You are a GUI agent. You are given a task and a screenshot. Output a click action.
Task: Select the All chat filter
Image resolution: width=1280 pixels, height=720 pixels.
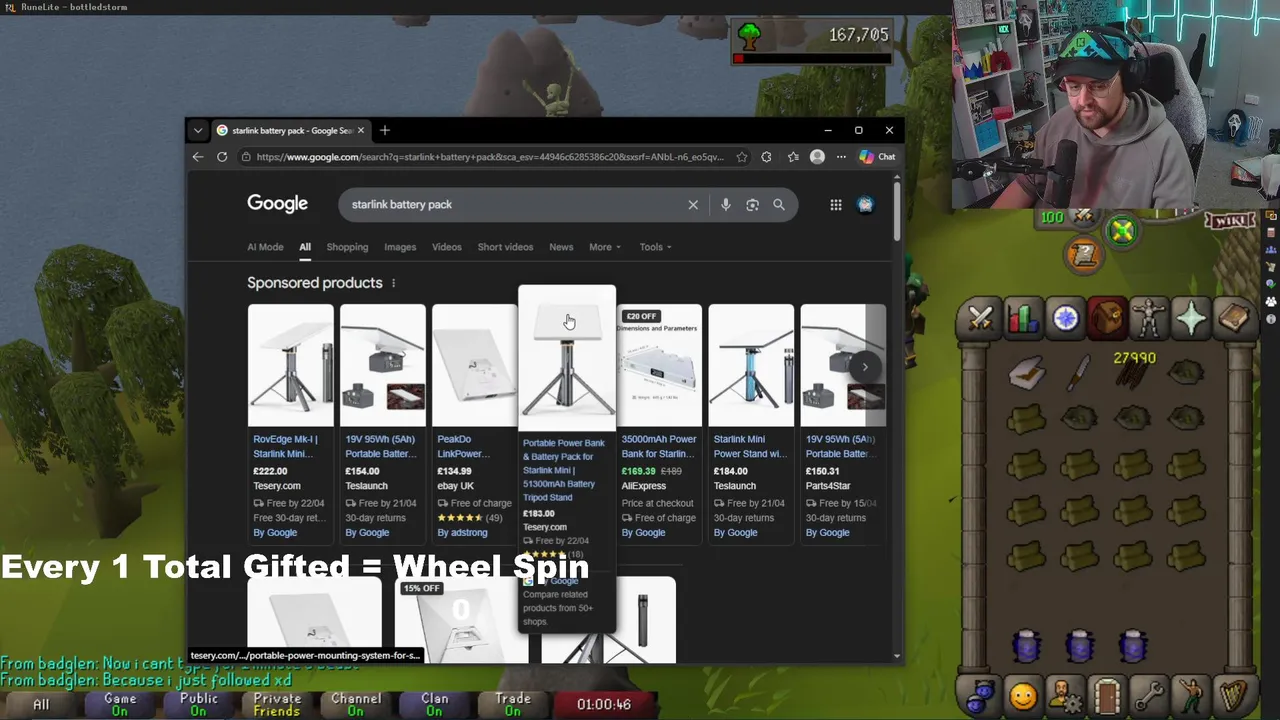(41, 704)
